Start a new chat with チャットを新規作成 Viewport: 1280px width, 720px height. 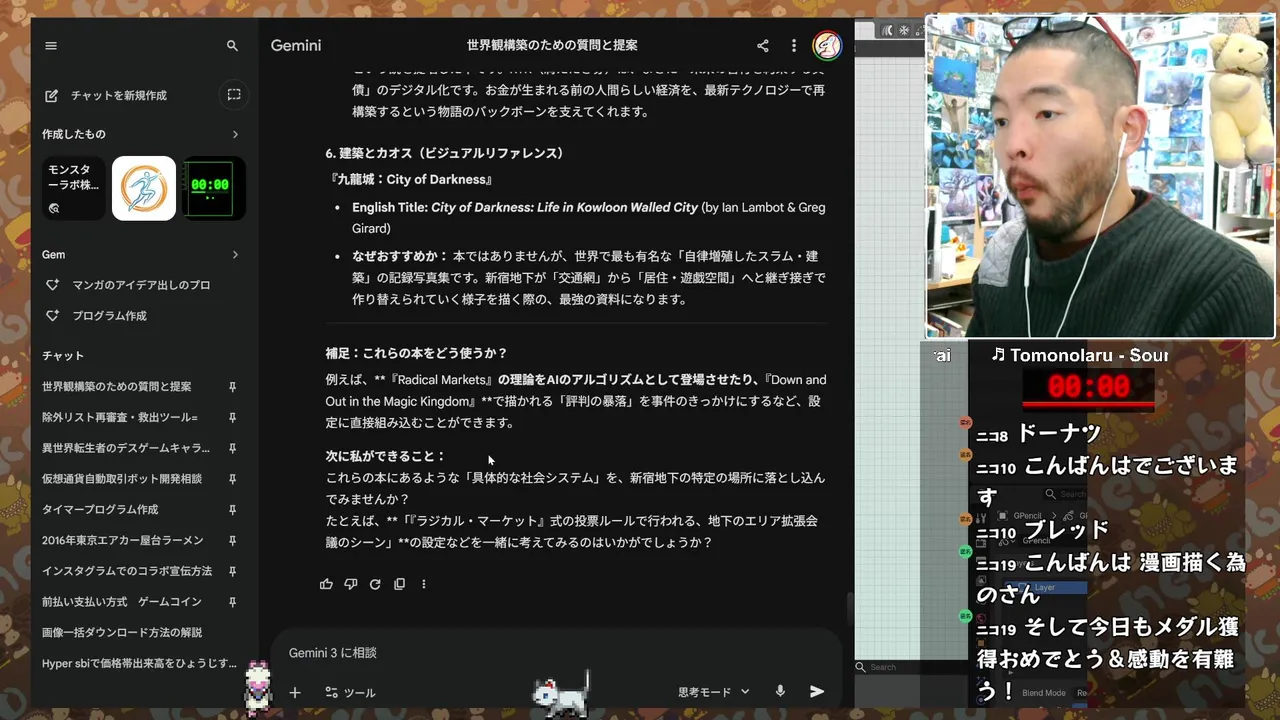point(106,95)
